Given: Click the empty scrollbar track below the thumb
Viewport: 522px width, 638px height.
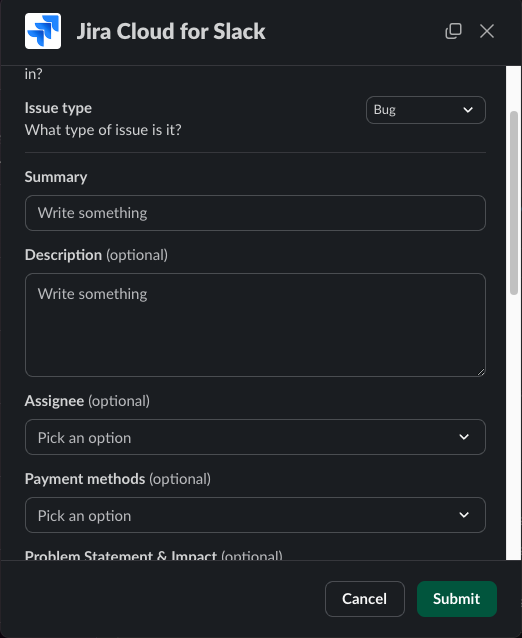Looking at the screenshot, I should pos(514,427).
